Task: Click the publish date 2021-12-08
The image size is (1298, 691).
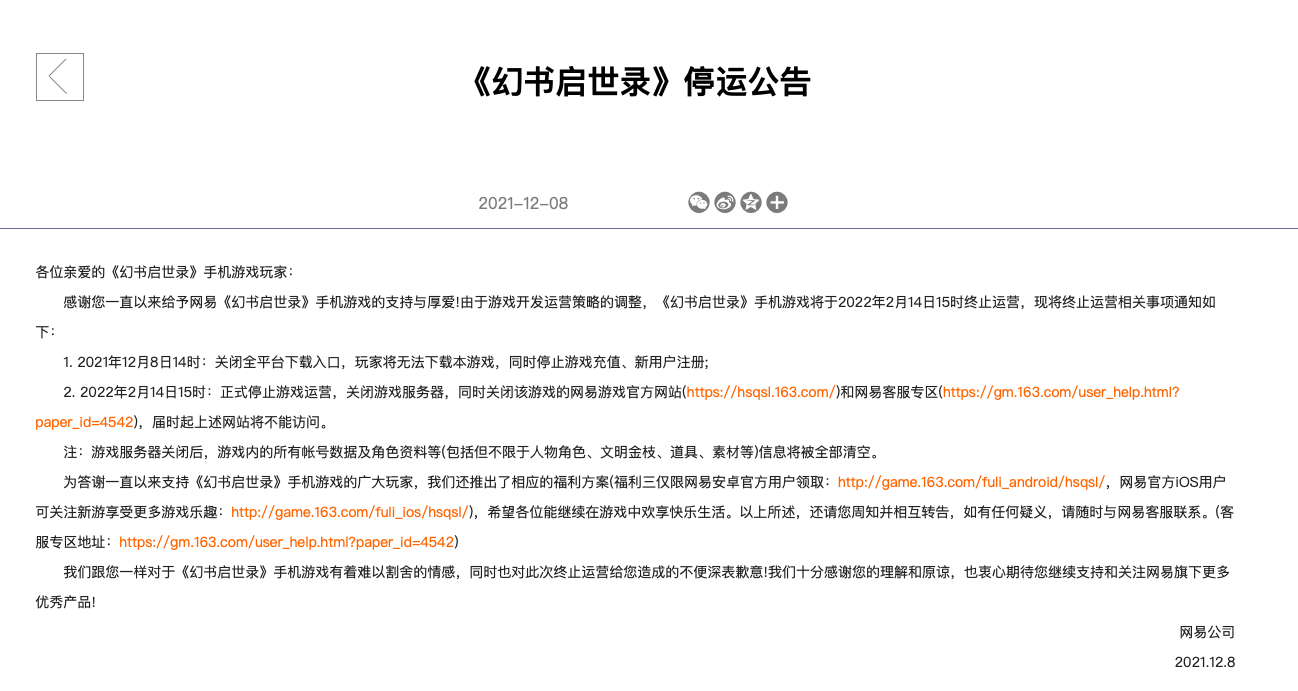Action: [523, 203]
